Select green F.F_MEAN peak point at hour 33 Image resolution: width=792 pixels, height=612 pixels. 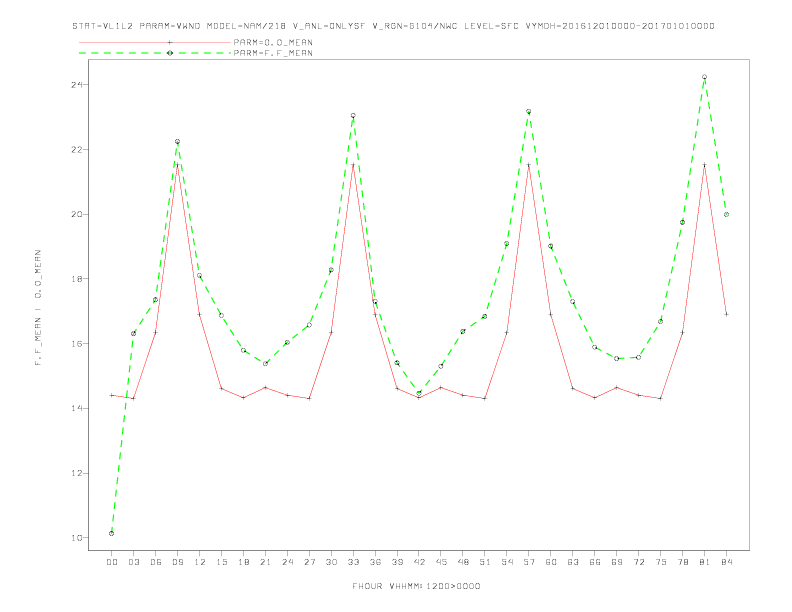(x=353, y=116)
